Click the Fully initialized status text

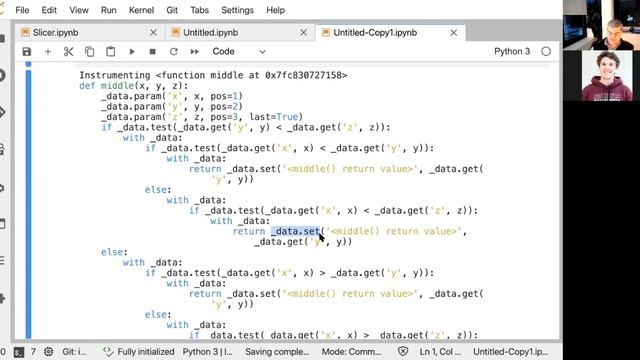click(146, 352)
